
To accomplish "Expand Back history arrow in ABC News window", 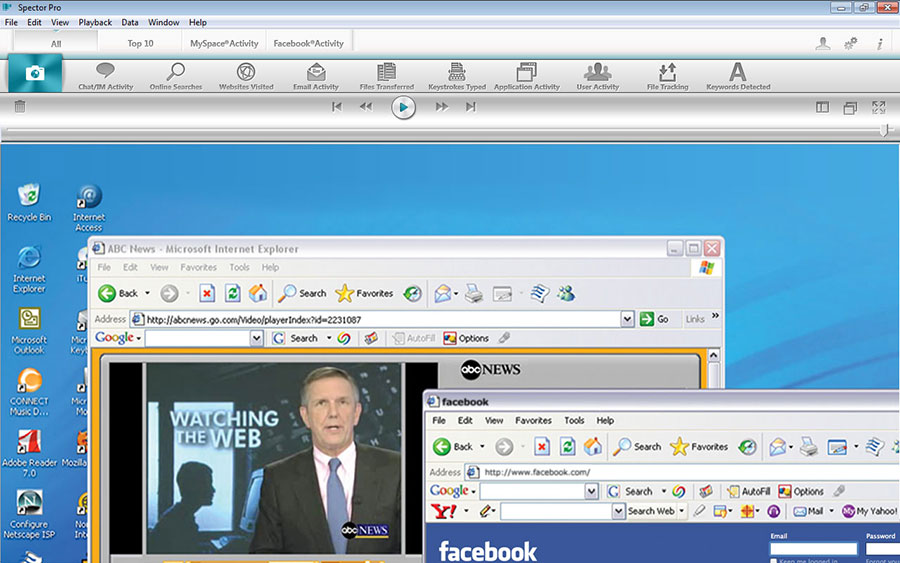I will pyautogui.click(x=148, y=293).
